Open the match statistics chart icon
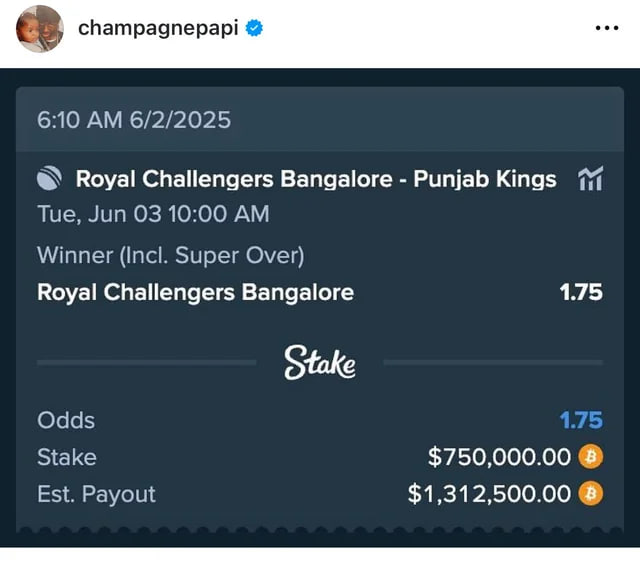 pos(590,179)
